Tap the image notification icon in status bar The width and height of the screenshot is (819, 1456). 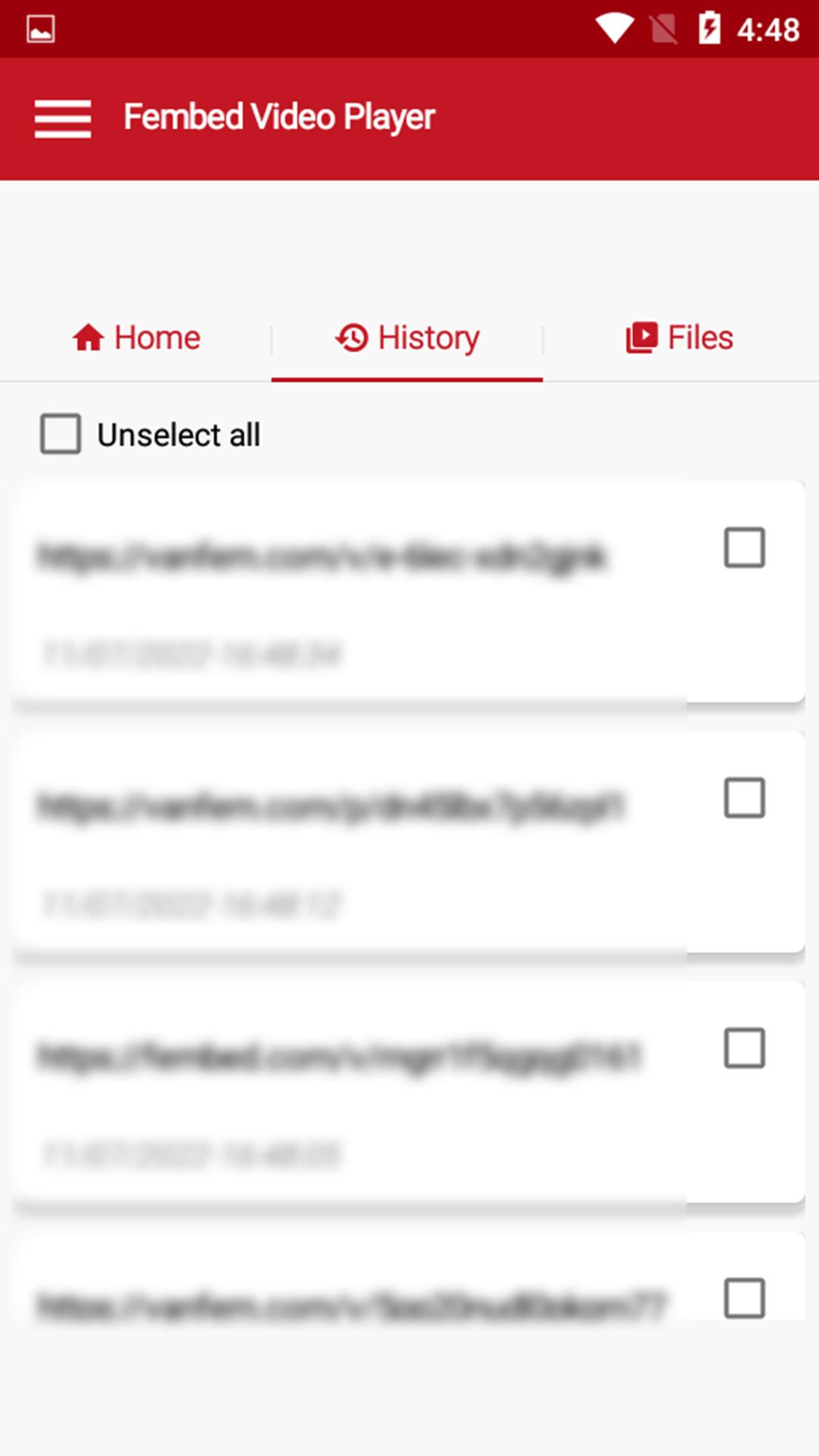[x=40, y=30]
